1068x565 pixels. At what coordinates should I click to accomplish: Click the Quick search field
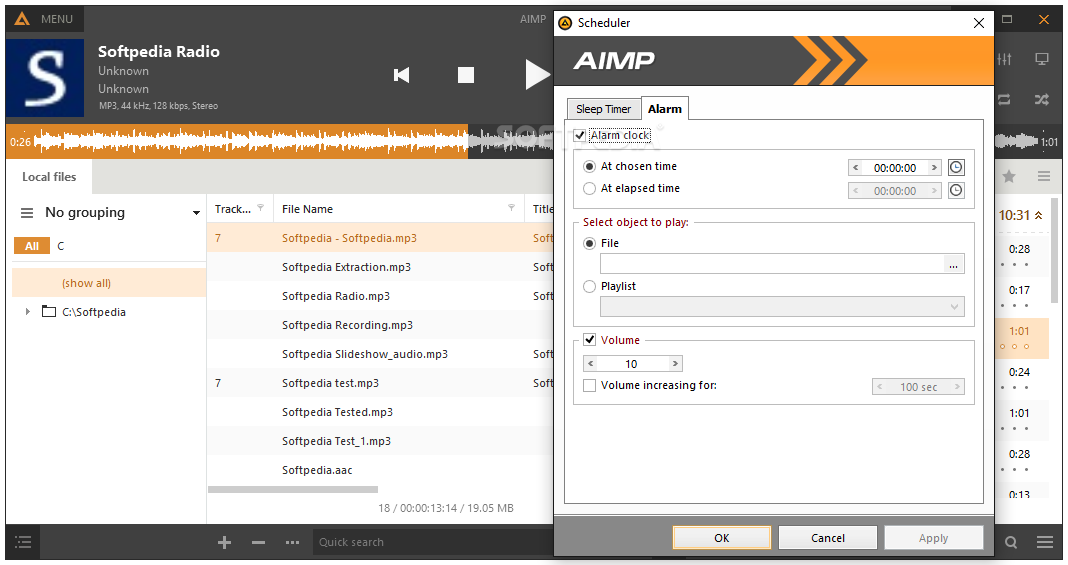click(x=433, y=543)
